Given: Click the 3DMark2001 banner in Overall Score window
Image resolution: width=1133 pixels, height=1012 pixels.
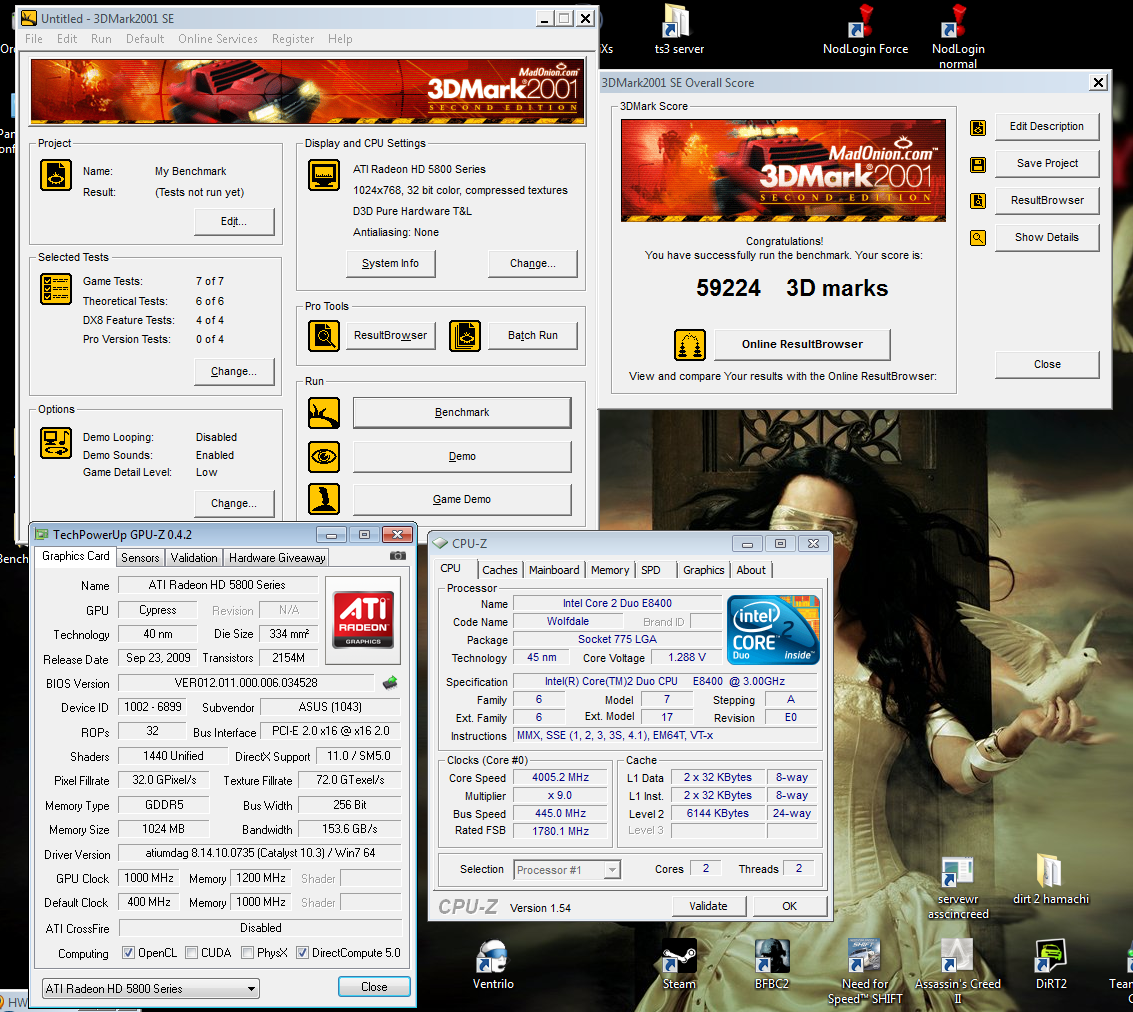Looking at the screenshot, I should 783,170.
